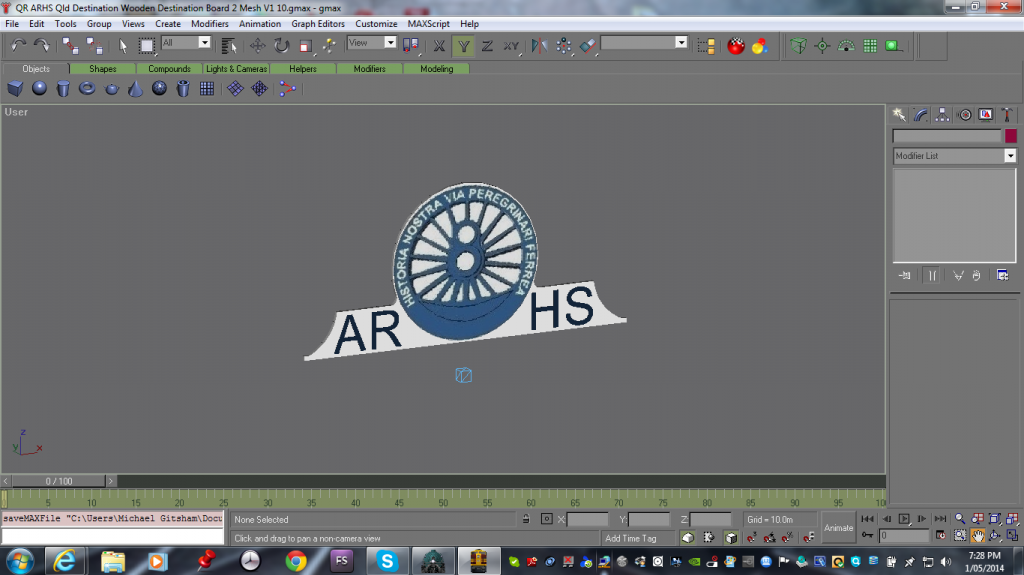Click the Array tool icon
Screen dimensions: 1024x575
[x=564, y=46]
